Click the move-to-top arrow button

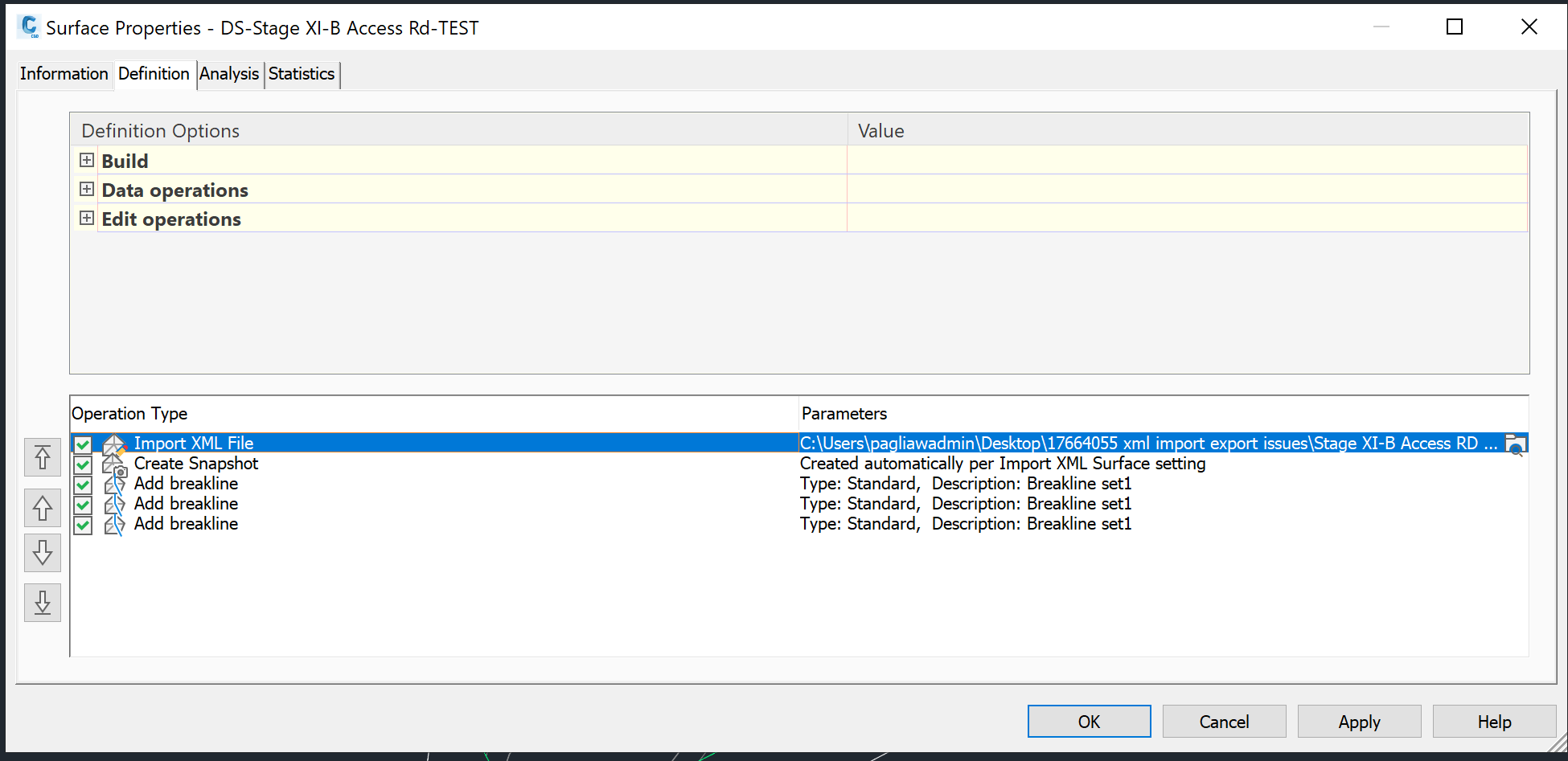pyautogui.click(x=43, y=457)
